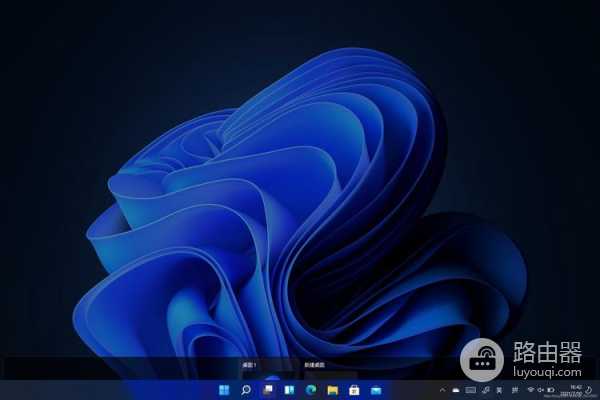
Task: Toggle the 英 input language indicator
Action: [500, 389]
